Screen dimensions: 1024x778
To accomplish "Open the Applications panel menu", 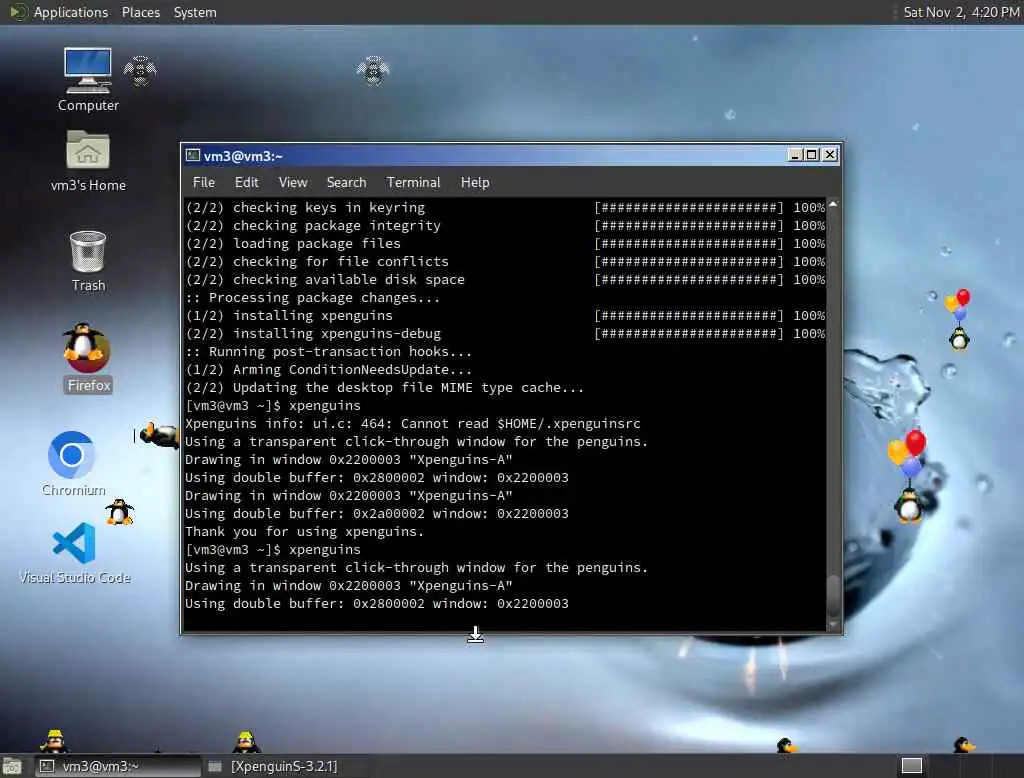I will (71, 12).
